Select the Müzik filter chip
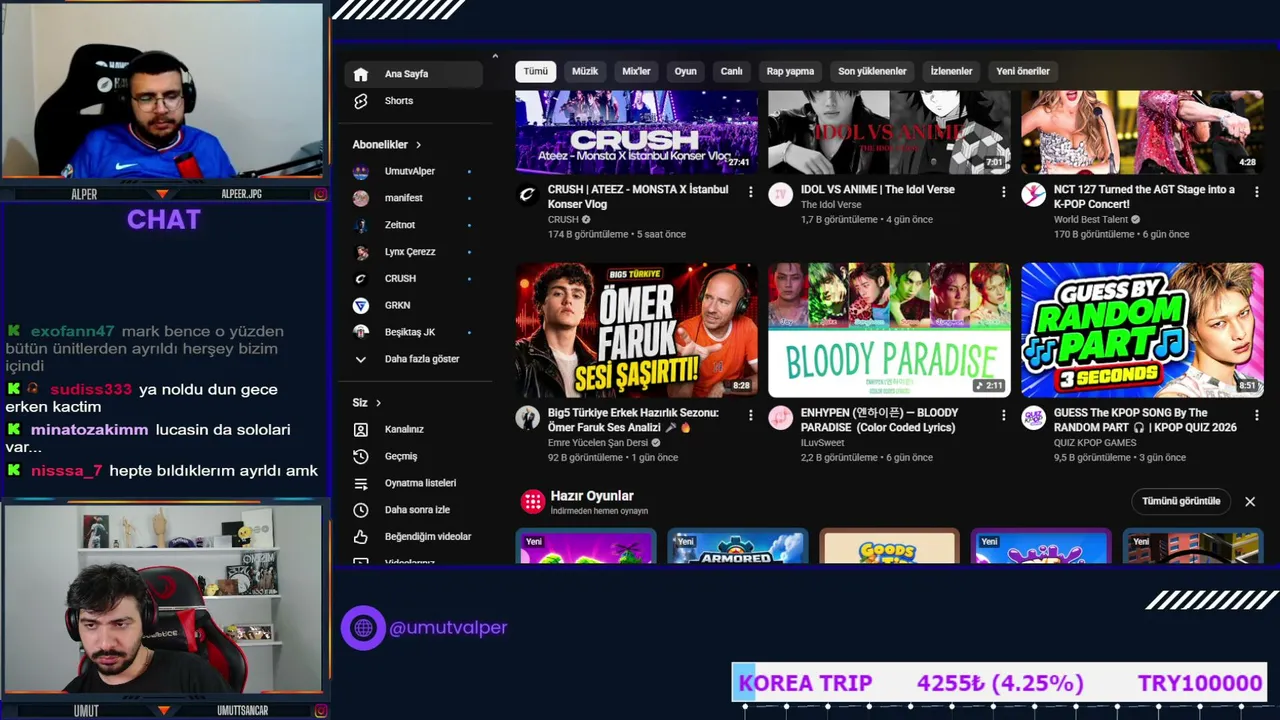1280x720 pixels. click(585, 71)
